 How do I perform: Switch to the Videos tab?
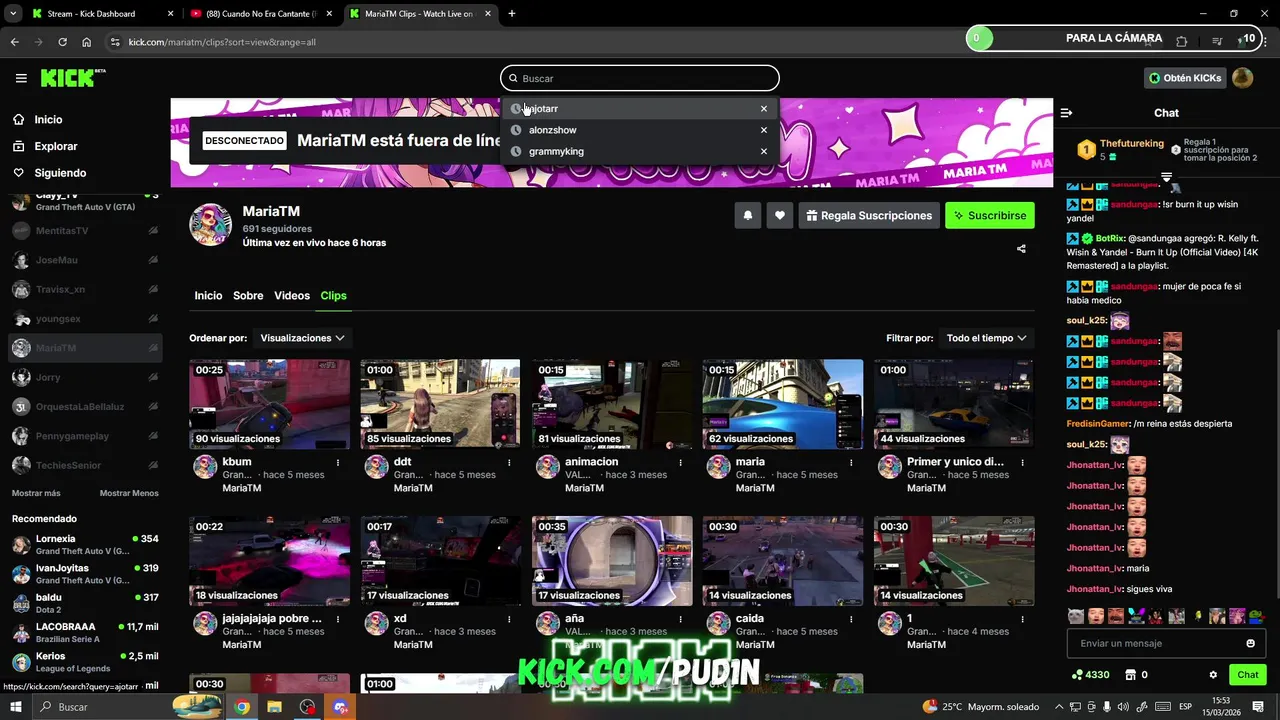point(292,296)
